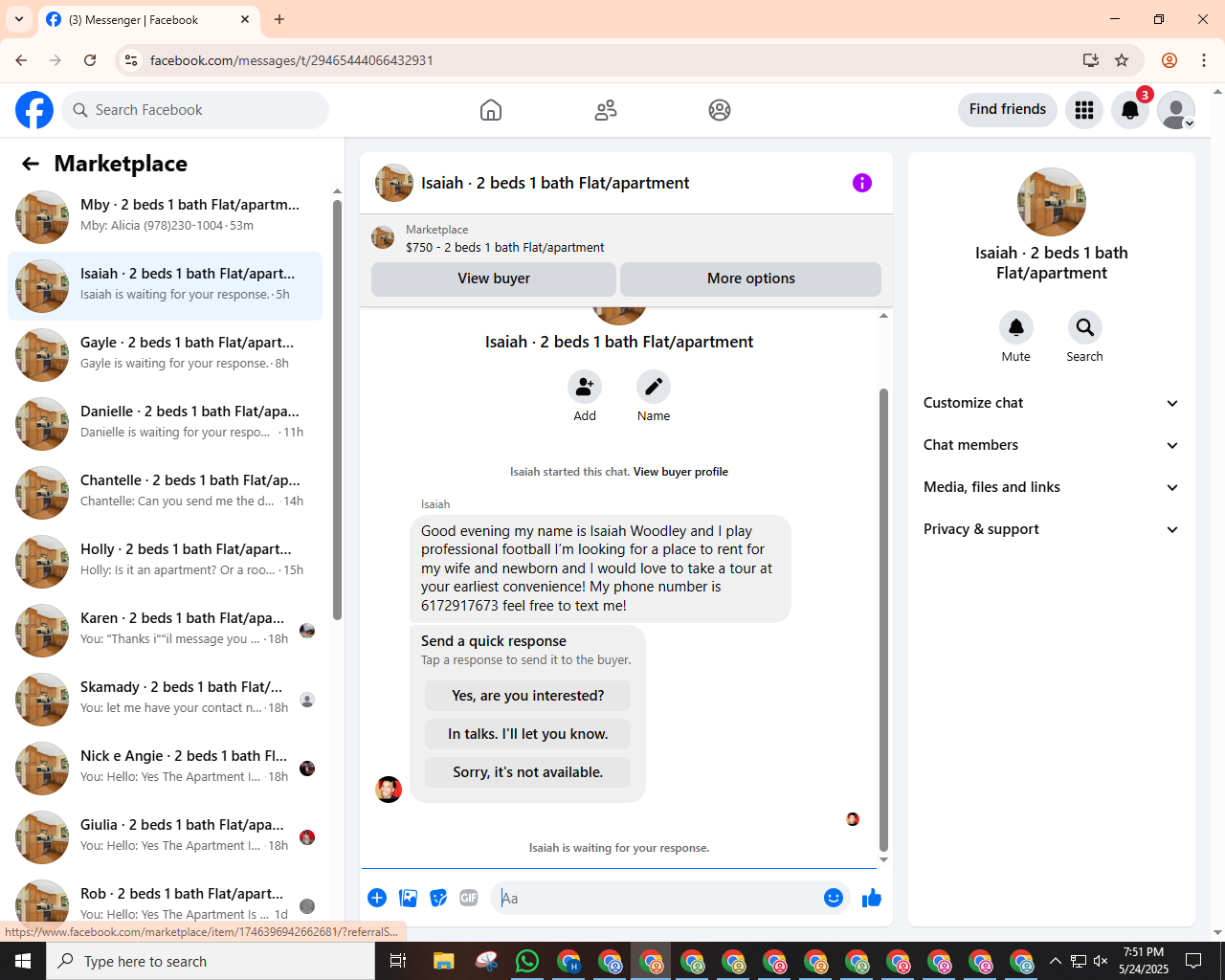This screenshot has height=980, width=1225.
Task: Send quick response 'In talks. I'll let you know.'
Action: coord(528,734)
